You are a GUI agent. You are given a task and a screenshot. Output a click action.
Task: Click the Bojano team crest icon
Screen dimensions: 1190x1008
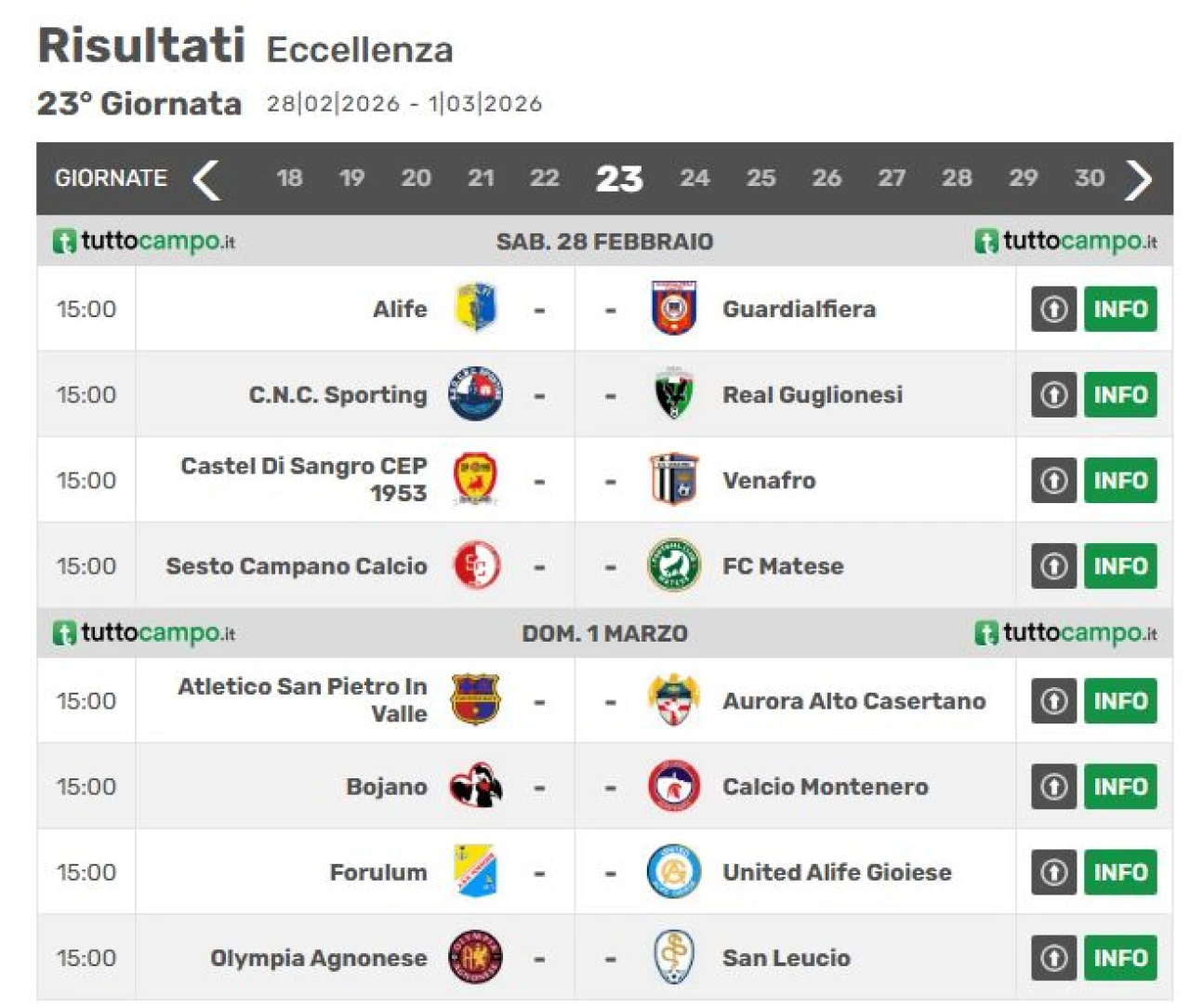coord(476,787)
